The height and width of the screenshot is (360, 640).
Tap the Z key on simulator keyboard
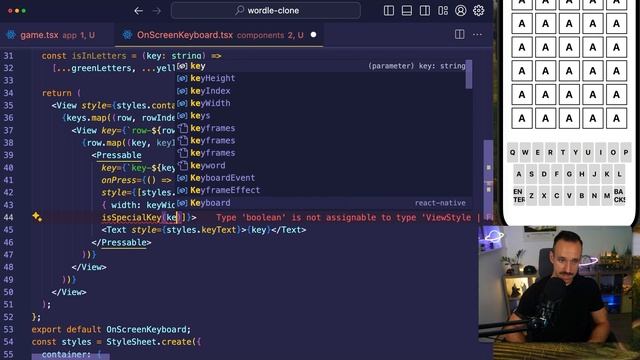tap(531, 196)
